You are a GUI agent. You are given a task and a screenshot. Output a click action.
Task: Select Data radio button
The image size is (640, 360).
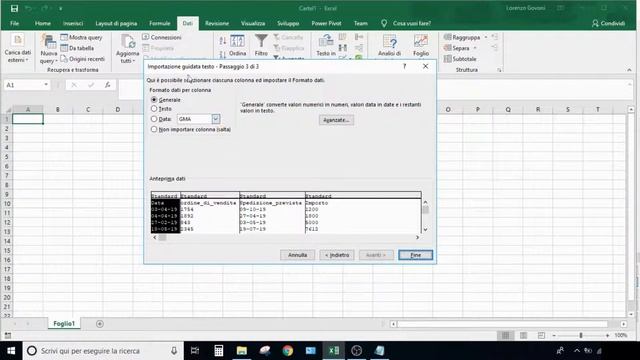[154, 119]
